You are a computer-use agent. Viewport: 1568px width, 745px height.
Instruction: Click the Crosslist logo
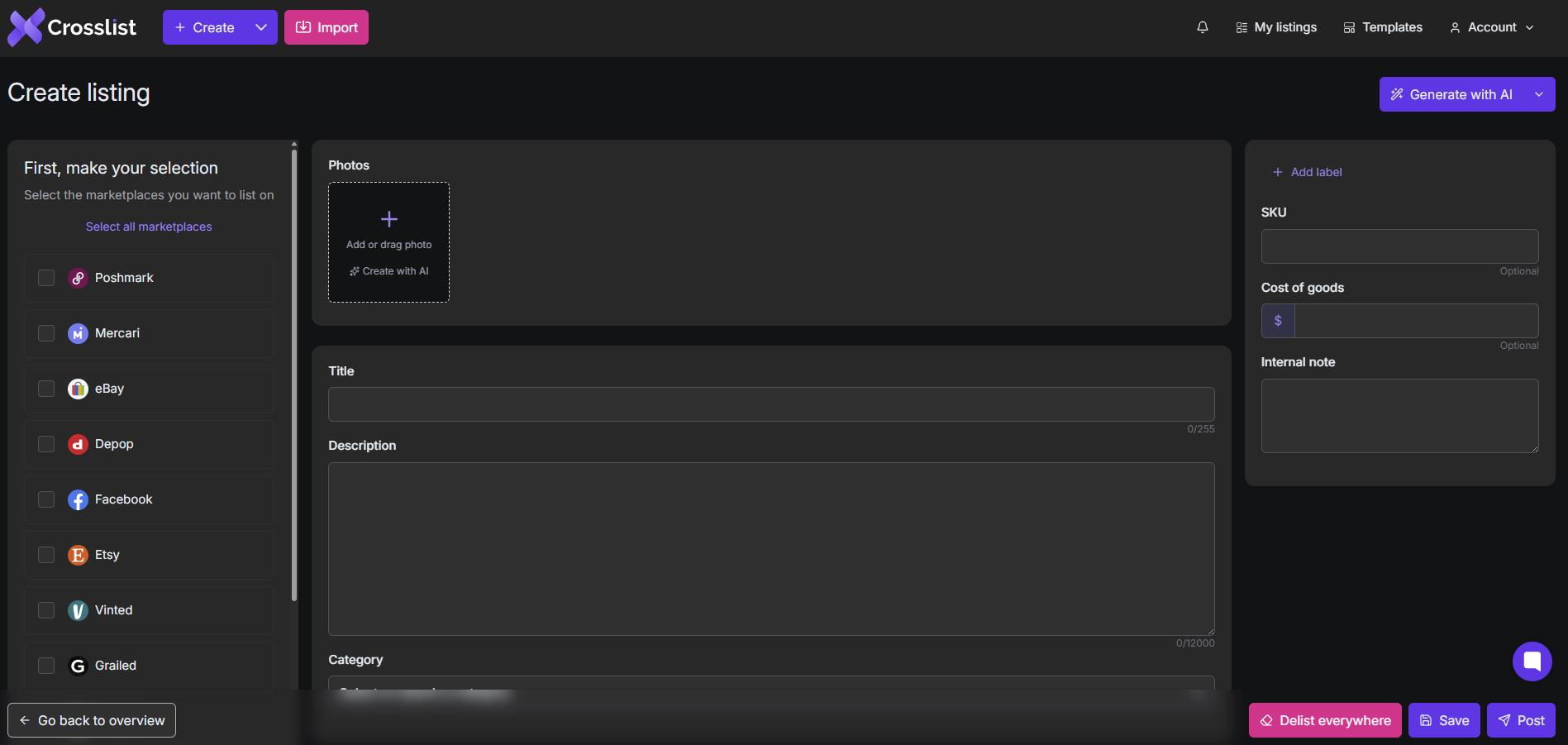click(x=72, y=27)
